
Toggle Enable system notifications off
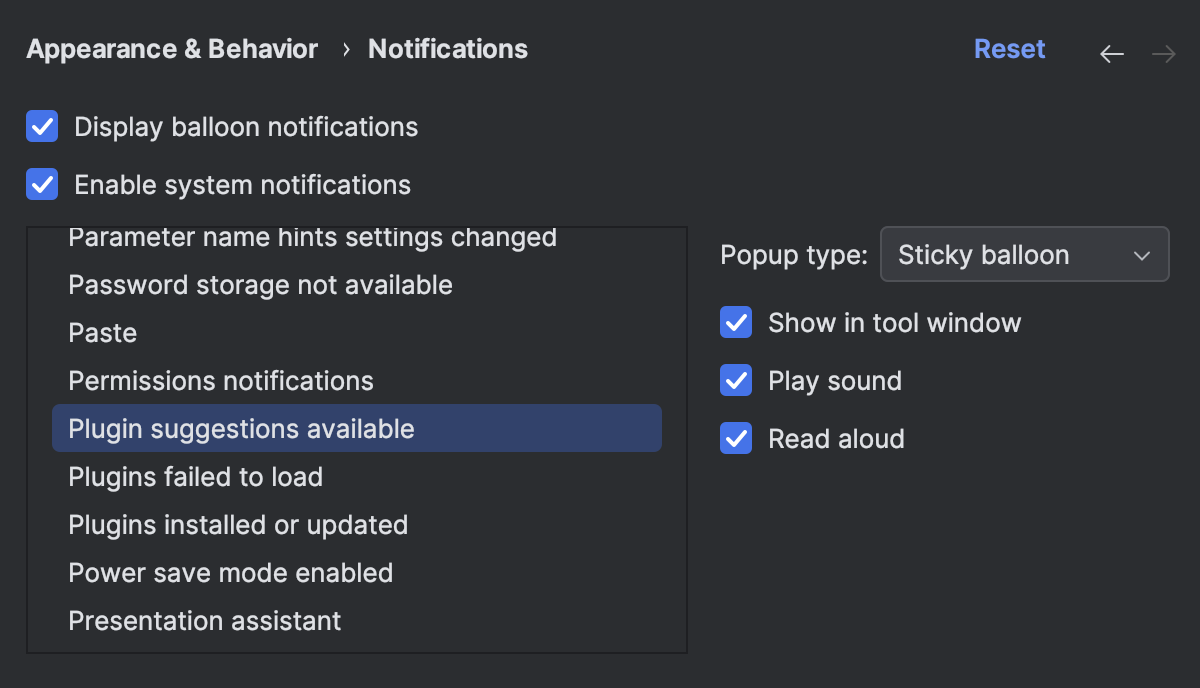pos(41,184)
